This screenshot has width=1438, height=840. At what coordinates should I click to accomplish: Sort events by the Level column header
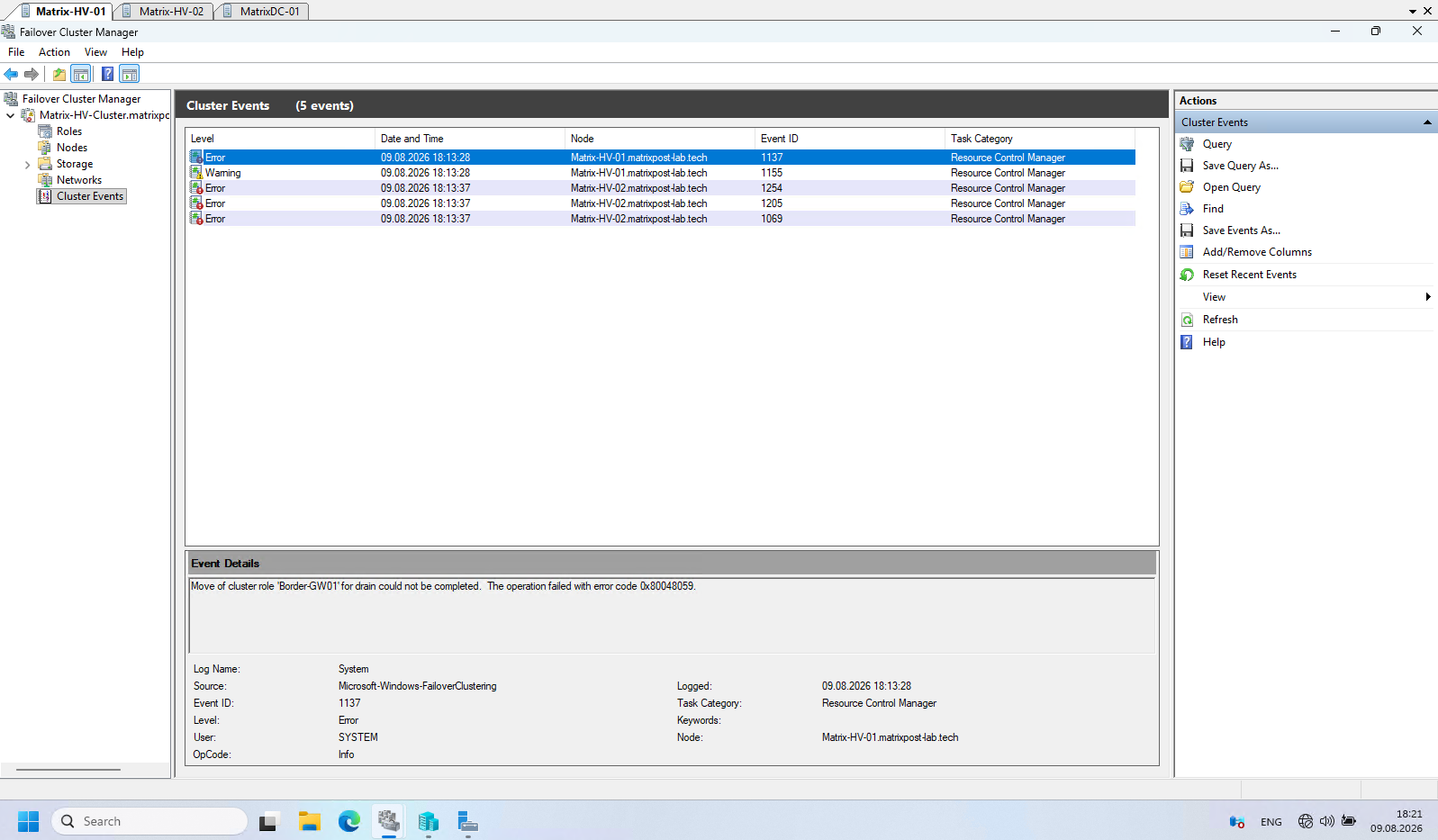click(280, 139)
